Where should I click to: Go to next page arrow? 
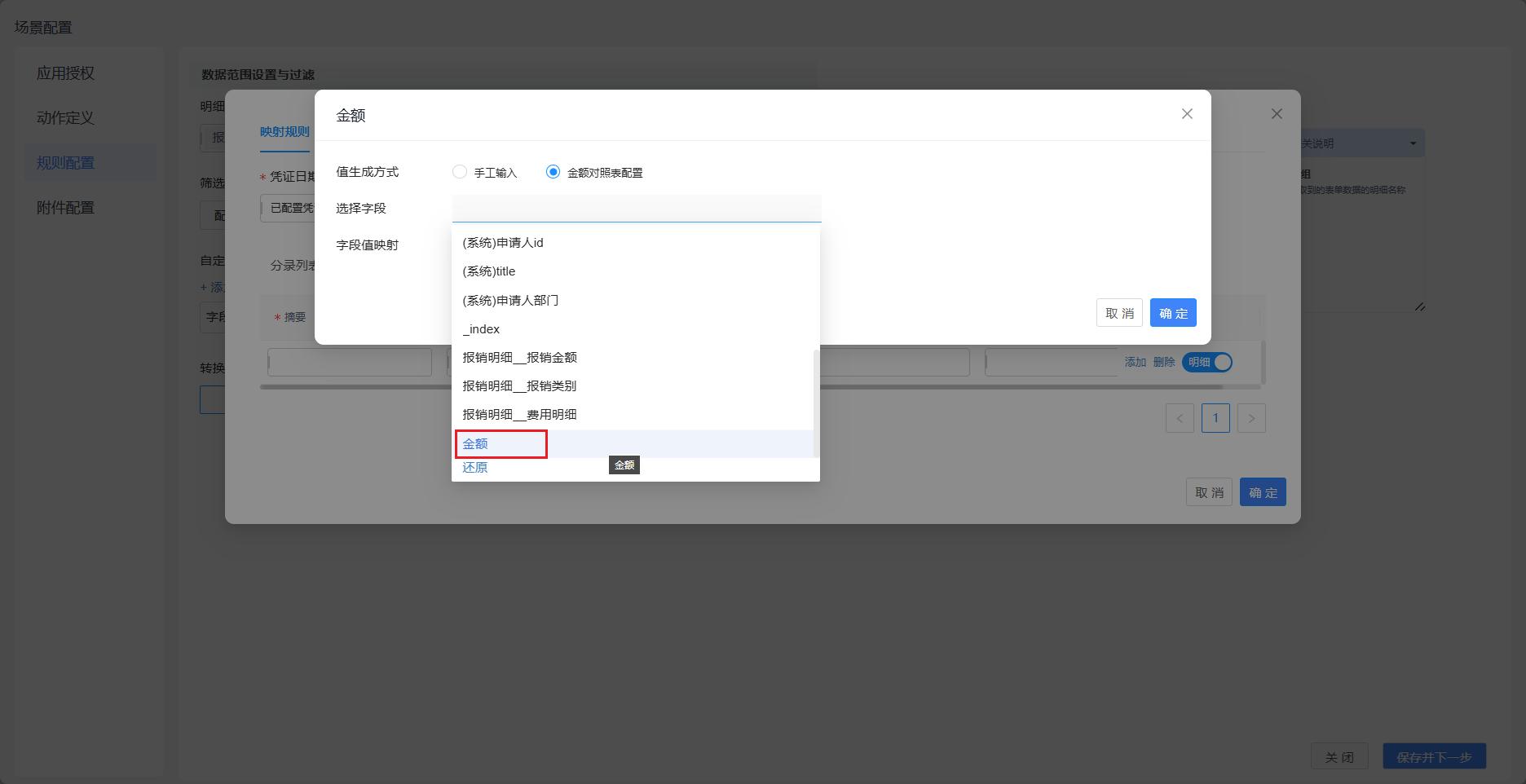pyautogui.click(x=1251, y=418)
